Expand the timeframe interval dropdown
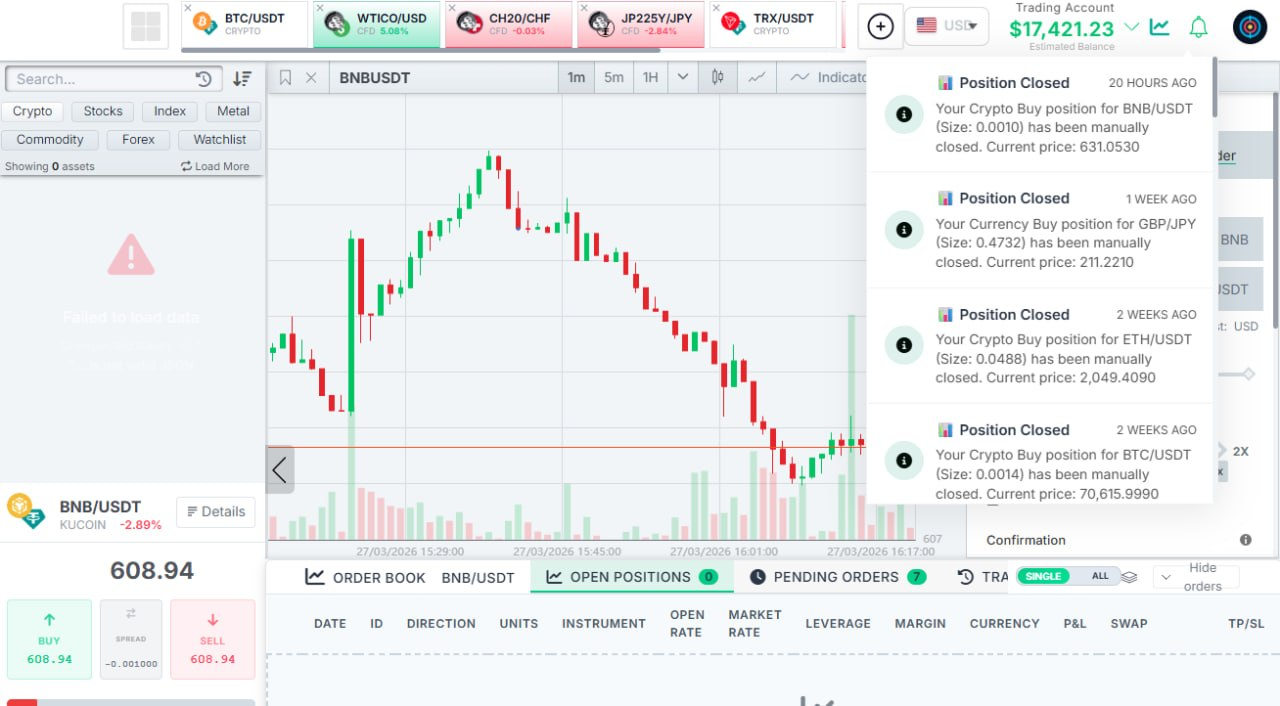1280x706 pixels. (683, 78)
